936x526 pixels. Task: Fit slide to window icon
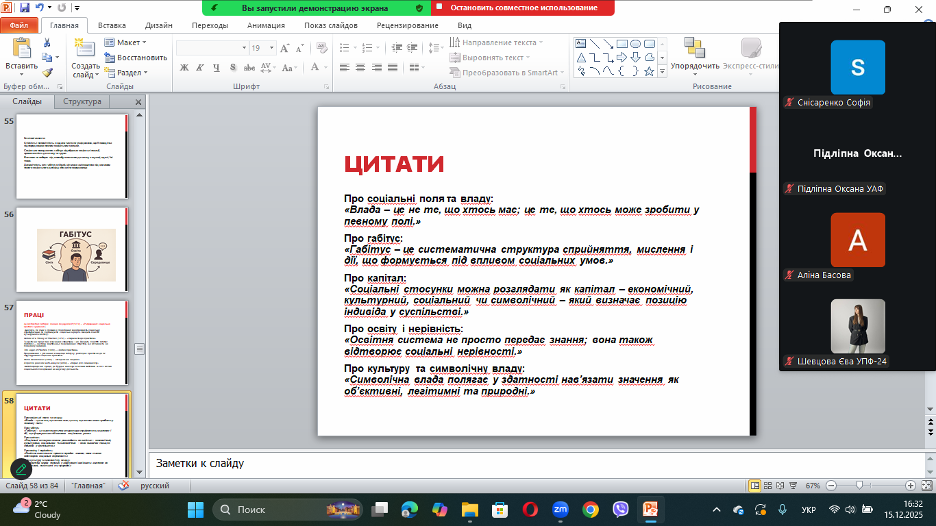[926, 485]
